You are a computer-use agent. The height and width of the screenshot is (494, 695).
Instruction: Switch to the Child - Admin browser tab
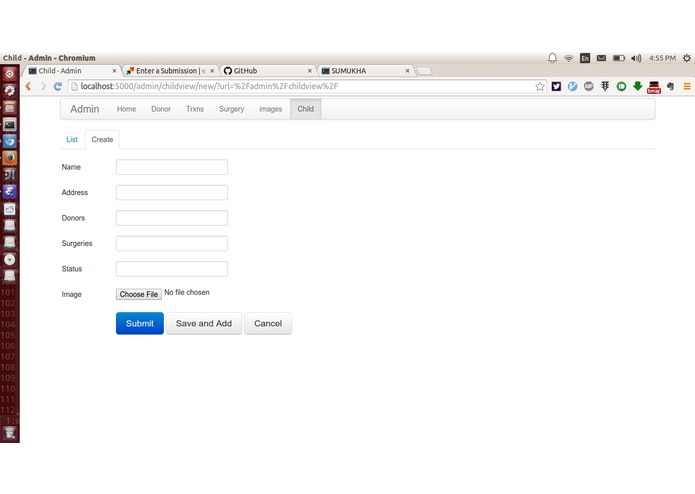click(x=71, y=71)
